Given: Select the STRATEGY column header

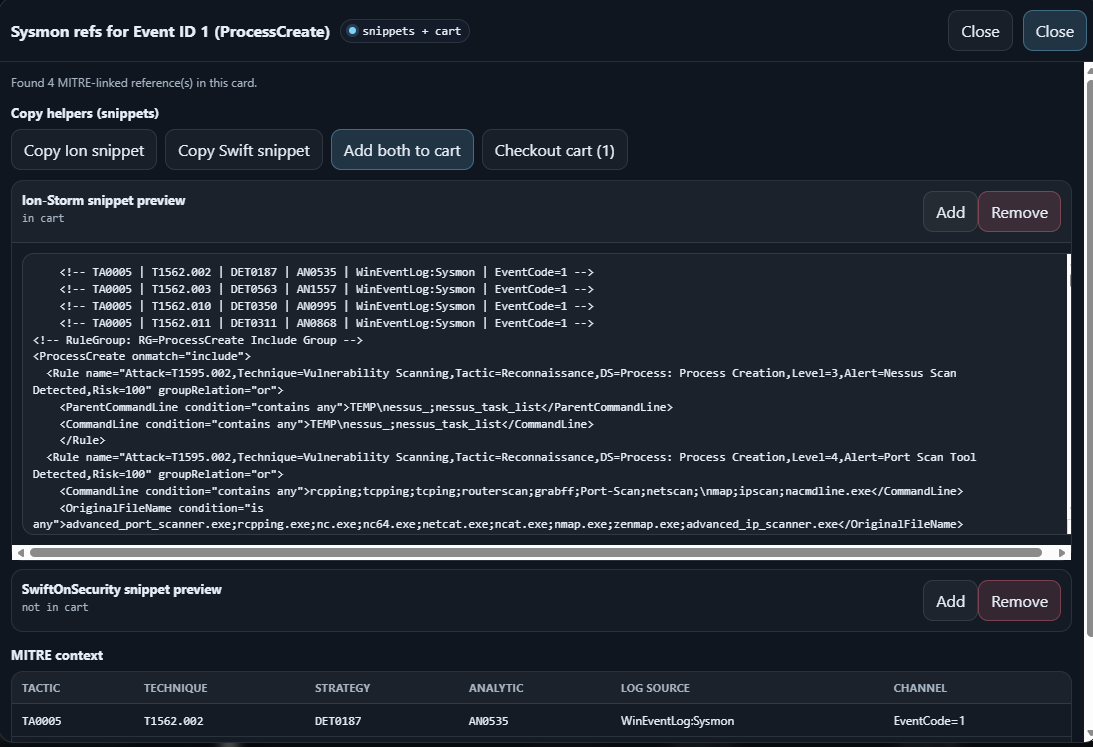Looking at the screenshot, I should 342,688.
